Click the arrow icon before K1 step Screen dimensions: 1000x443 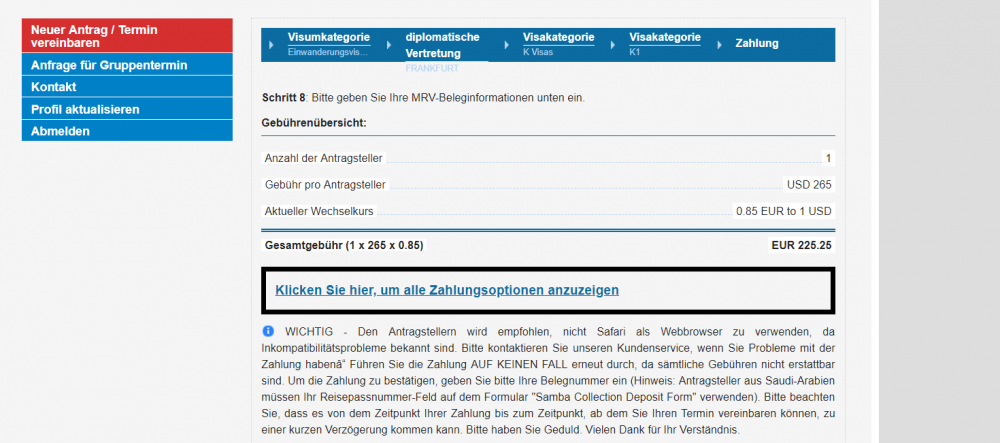pyautogui.click(x=616, y=44)
